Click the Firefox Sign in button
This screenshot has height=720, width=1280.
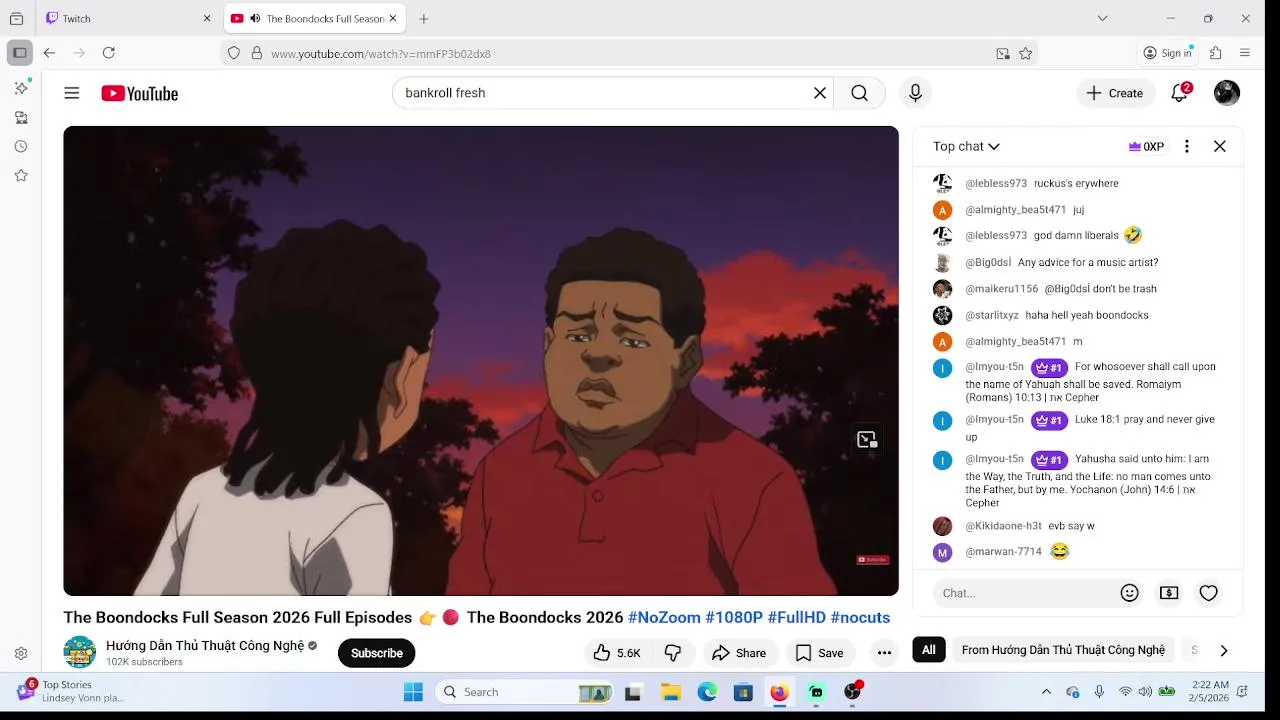1168,53
